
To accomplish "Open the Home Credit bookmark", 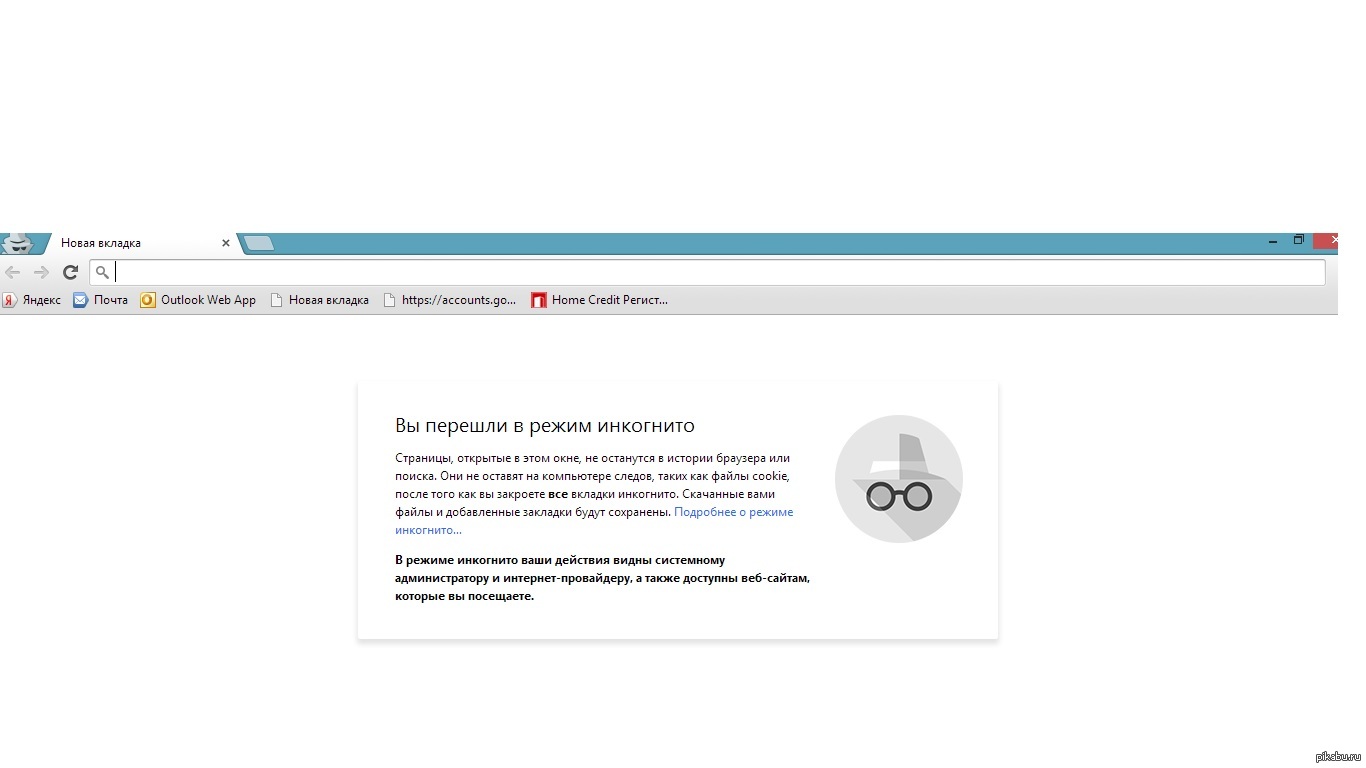I will (599, 300).
